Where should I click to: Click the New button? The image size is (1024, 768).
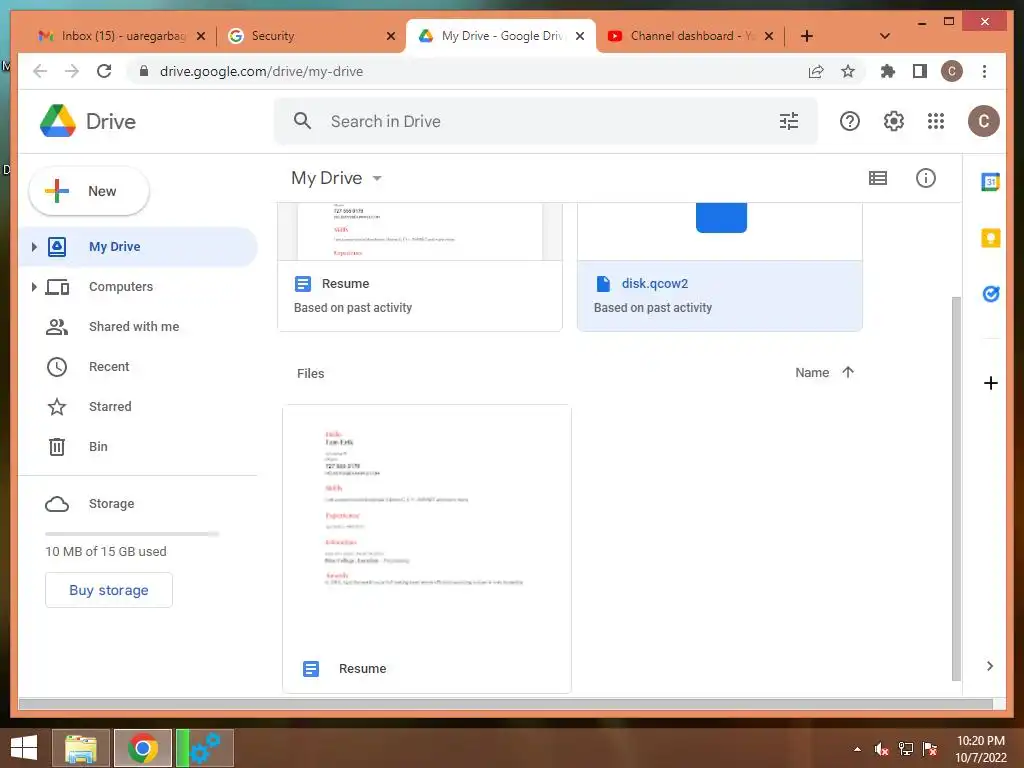[x=89, y=191]
